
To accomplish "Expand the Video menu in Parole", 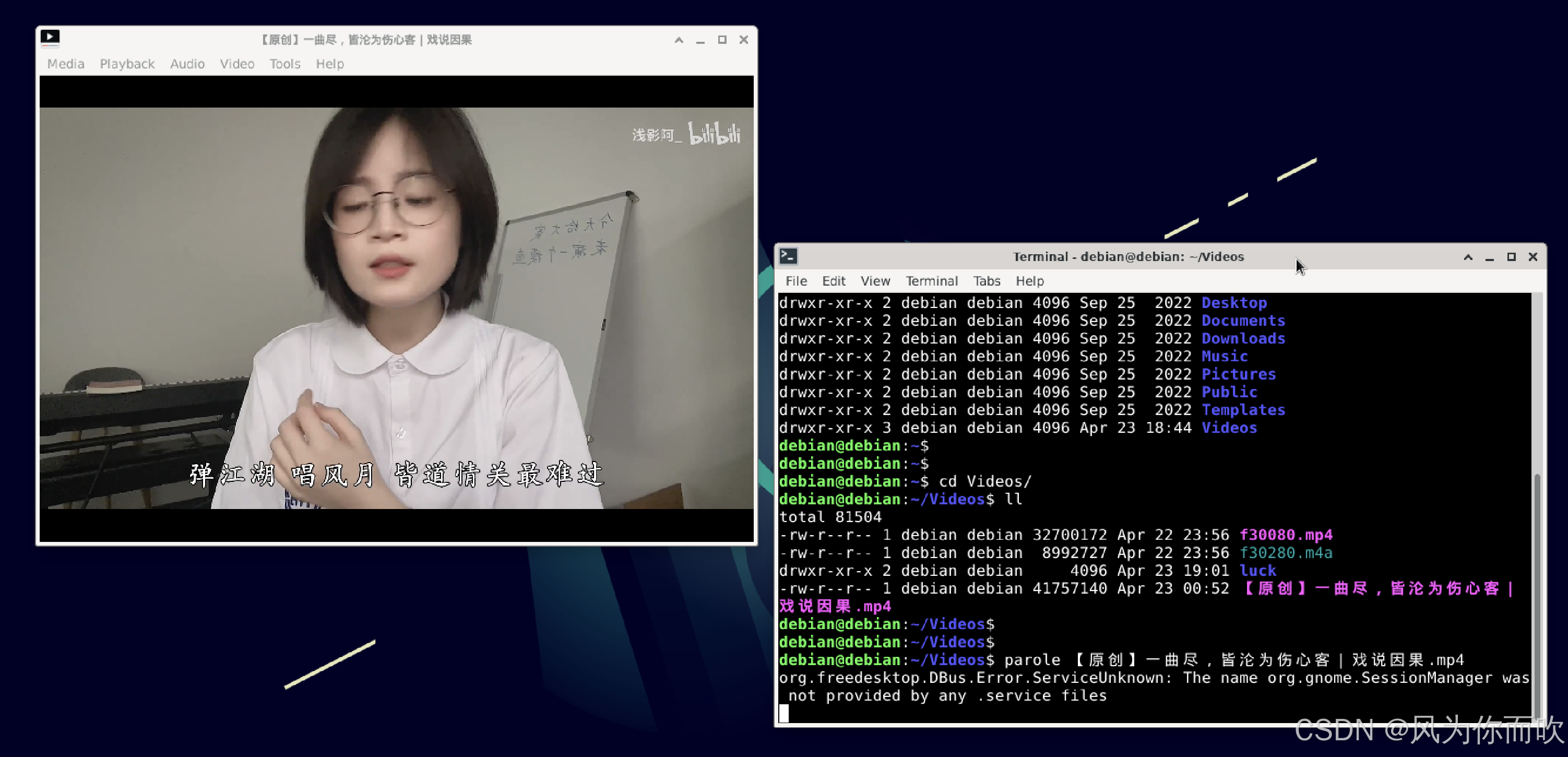I will (x=237, y=64).
